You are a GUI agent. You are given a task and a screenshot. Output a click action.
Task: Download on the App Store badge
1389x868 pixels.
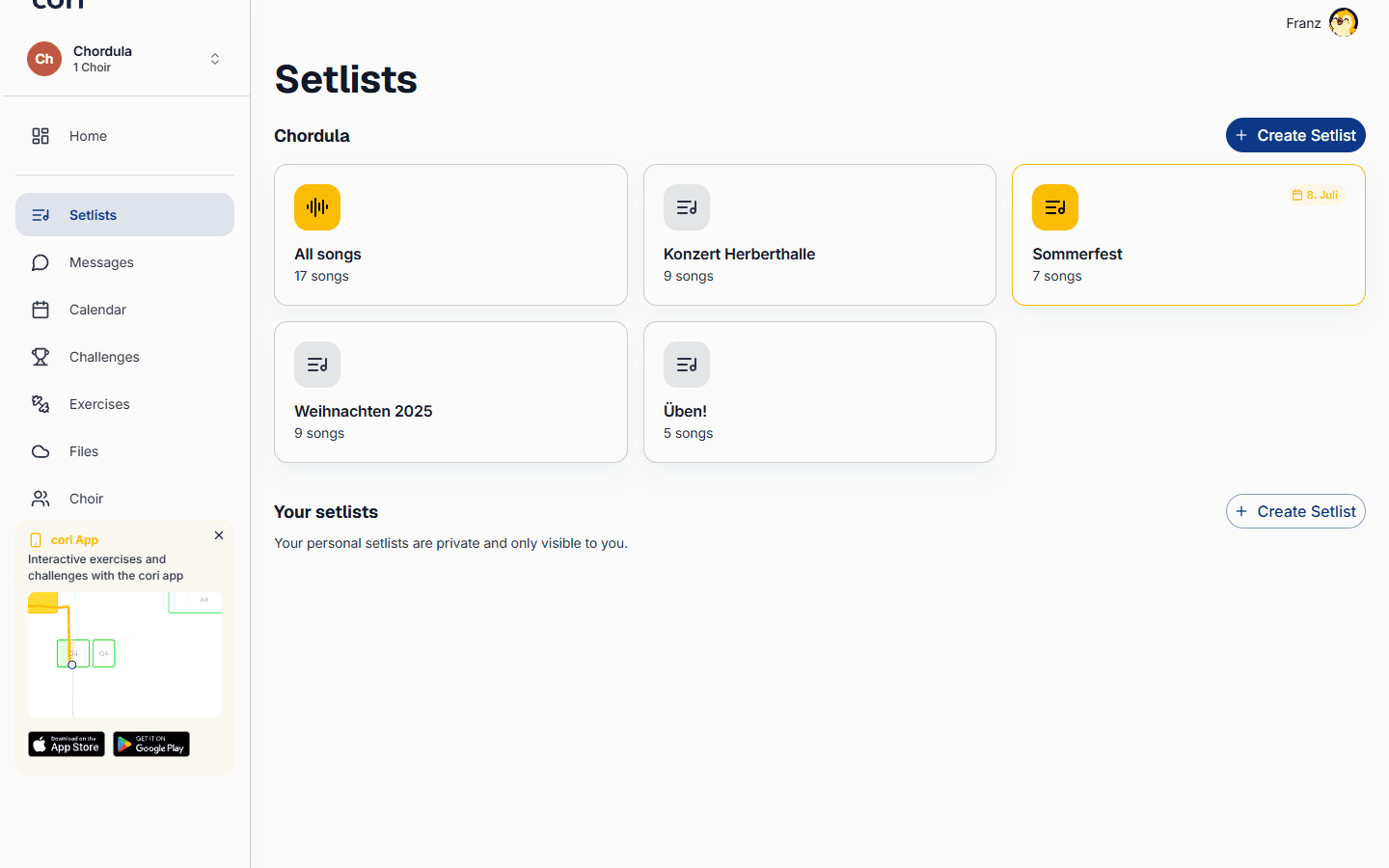tap(67, 745)
